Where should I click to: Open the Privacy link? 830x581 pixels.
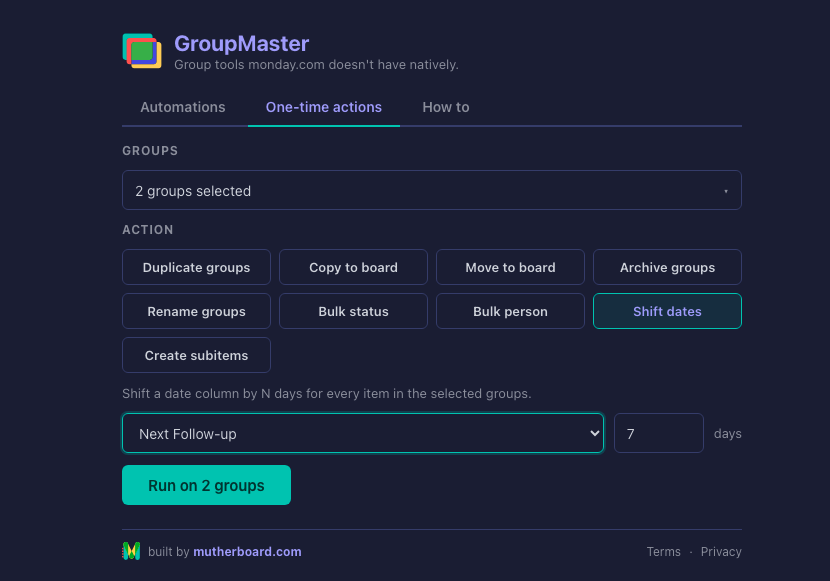[x=721, y=551]
